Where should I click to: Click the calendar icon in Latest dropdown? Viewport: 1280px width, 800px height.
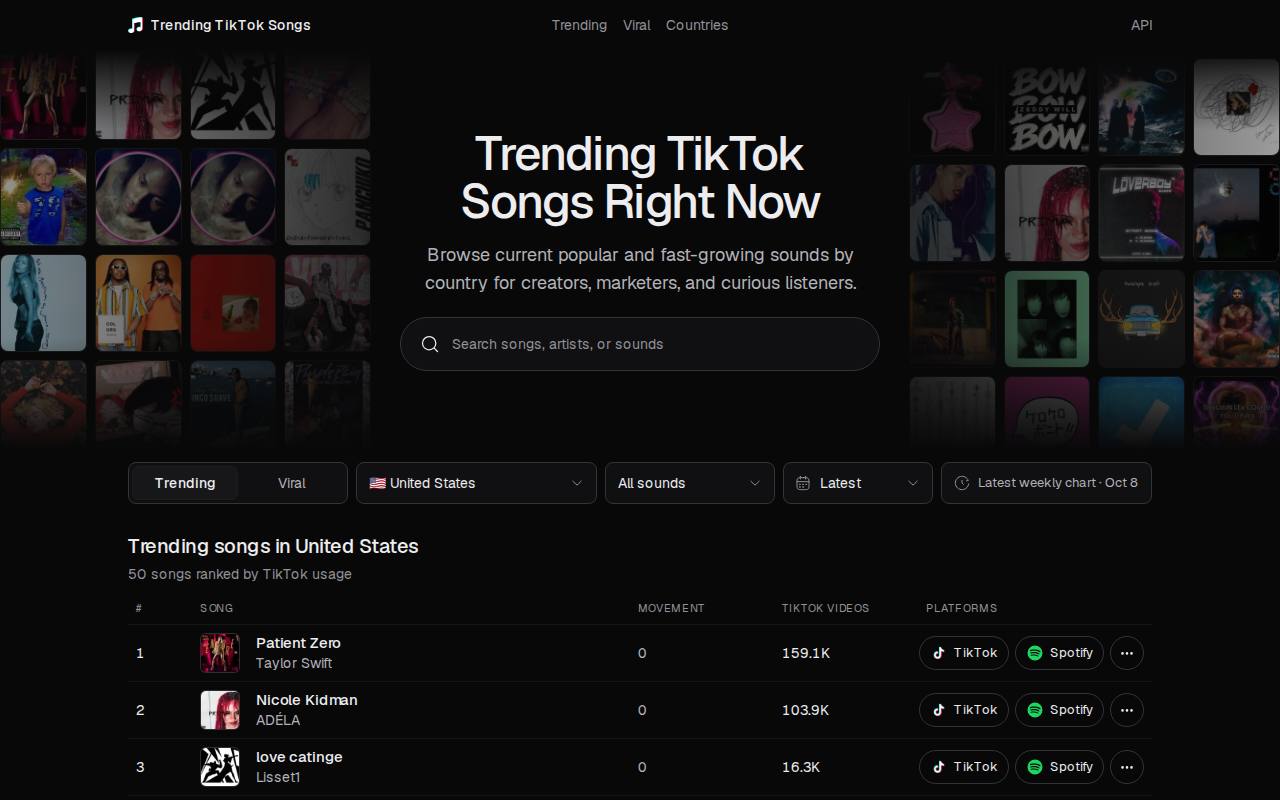[802, 483]
